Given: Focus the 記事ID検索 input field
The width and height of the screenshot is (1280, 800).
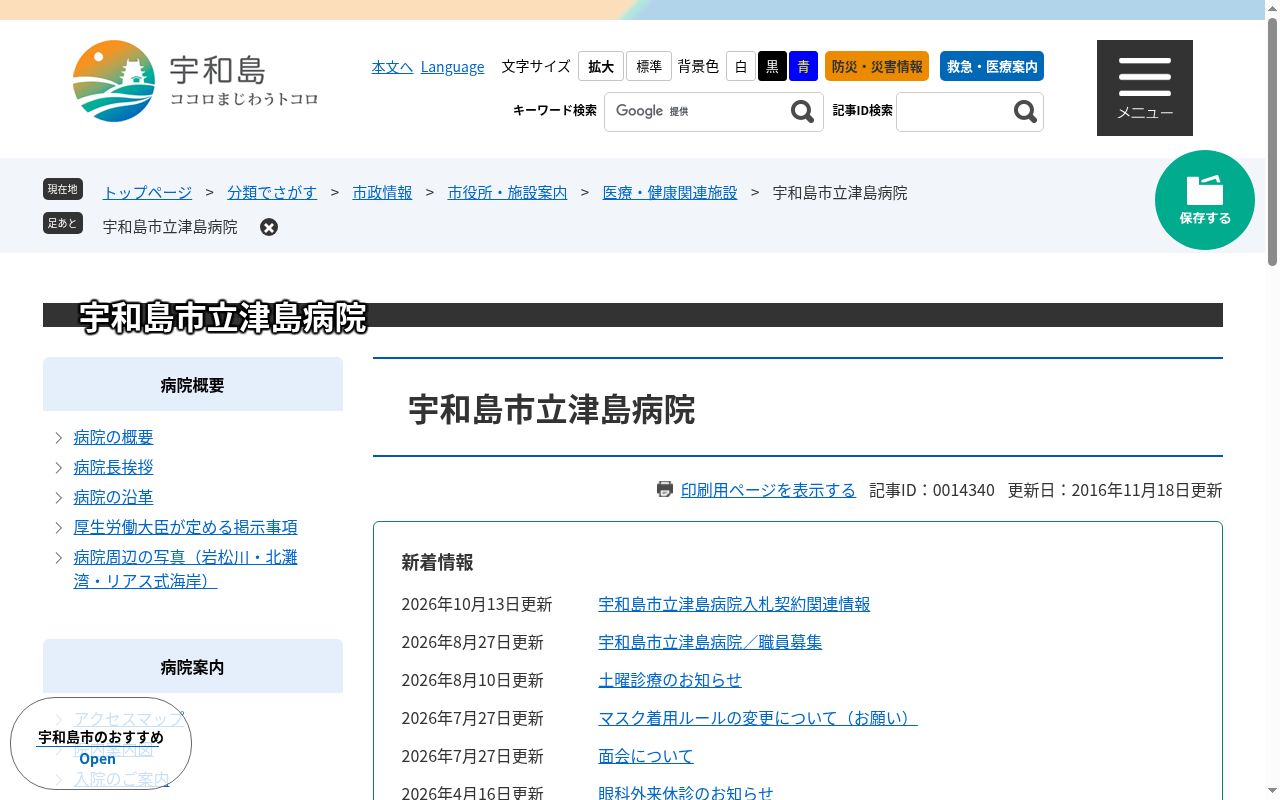Looking at the screenshot, I should tap(952, 112).
